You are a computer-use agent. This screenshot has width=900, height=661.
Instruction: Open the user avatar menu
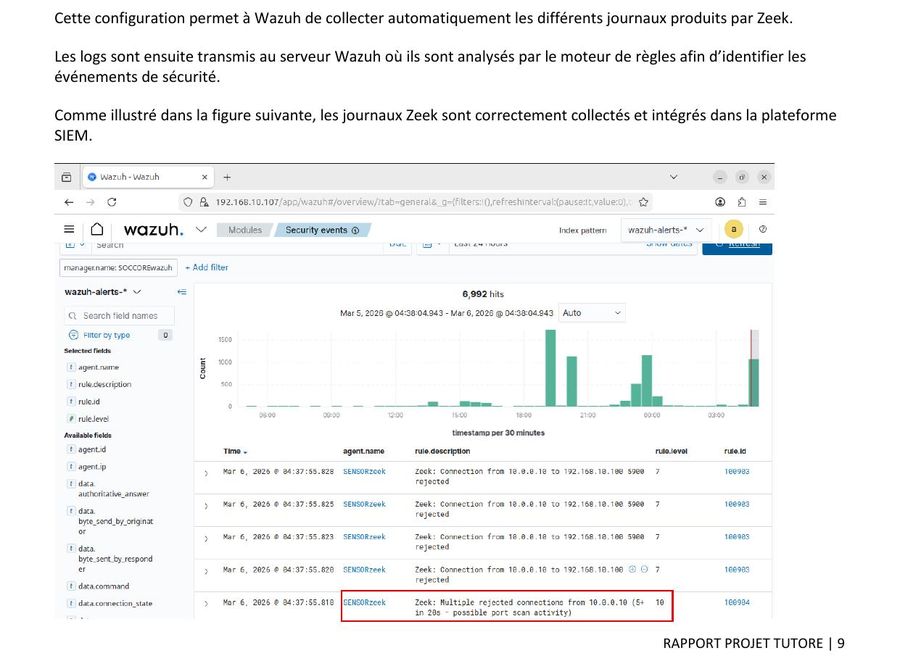[x=733, y=229]
